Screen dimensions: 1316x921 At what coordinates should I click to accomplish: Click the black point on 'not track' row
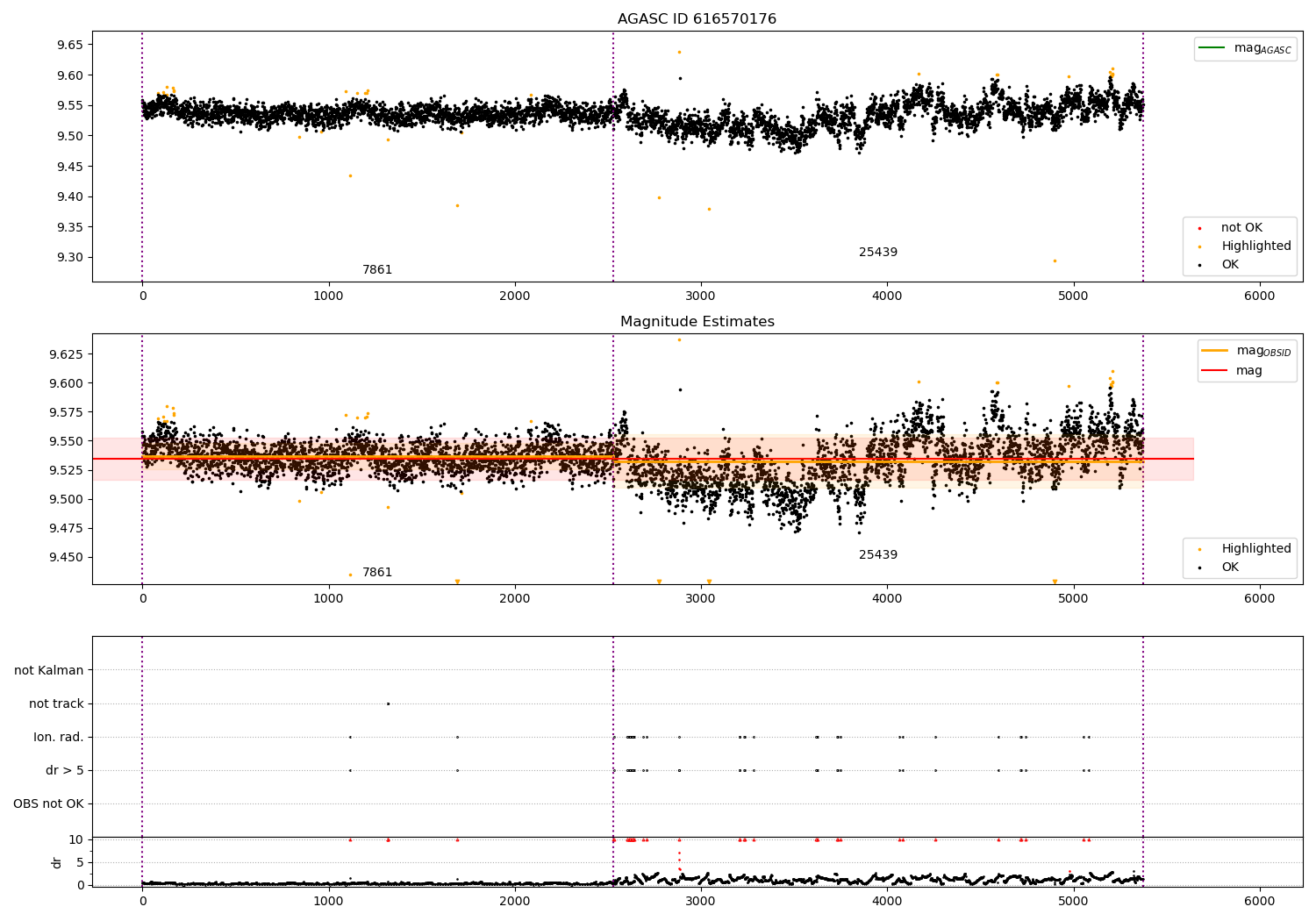pyautogui.click(x=388, y=703)
